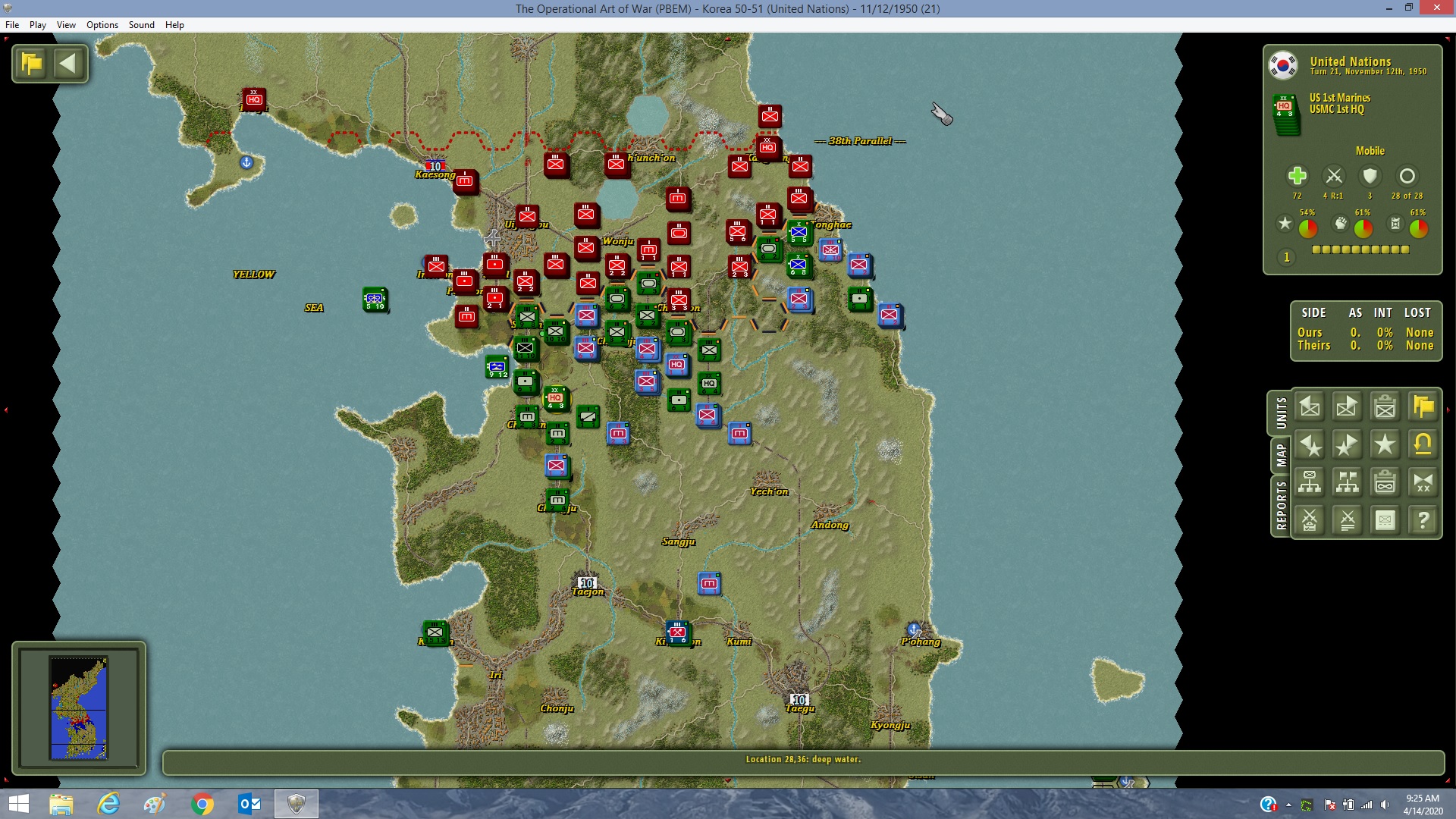Open the View menu
The image size is (1456, 819).
point(66,25)
